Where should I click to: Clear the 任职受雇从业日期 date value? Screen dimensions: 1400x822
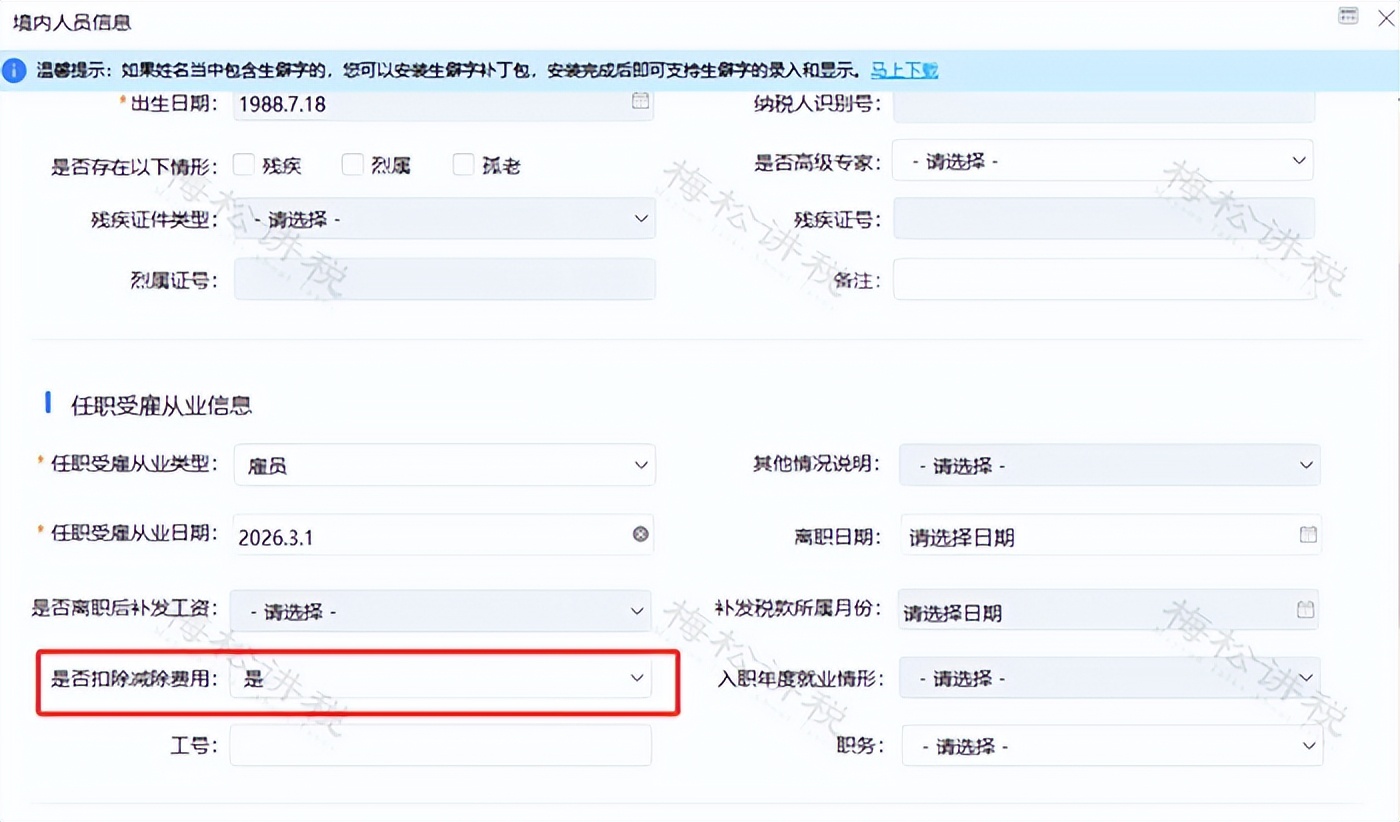tap(640, 534)
